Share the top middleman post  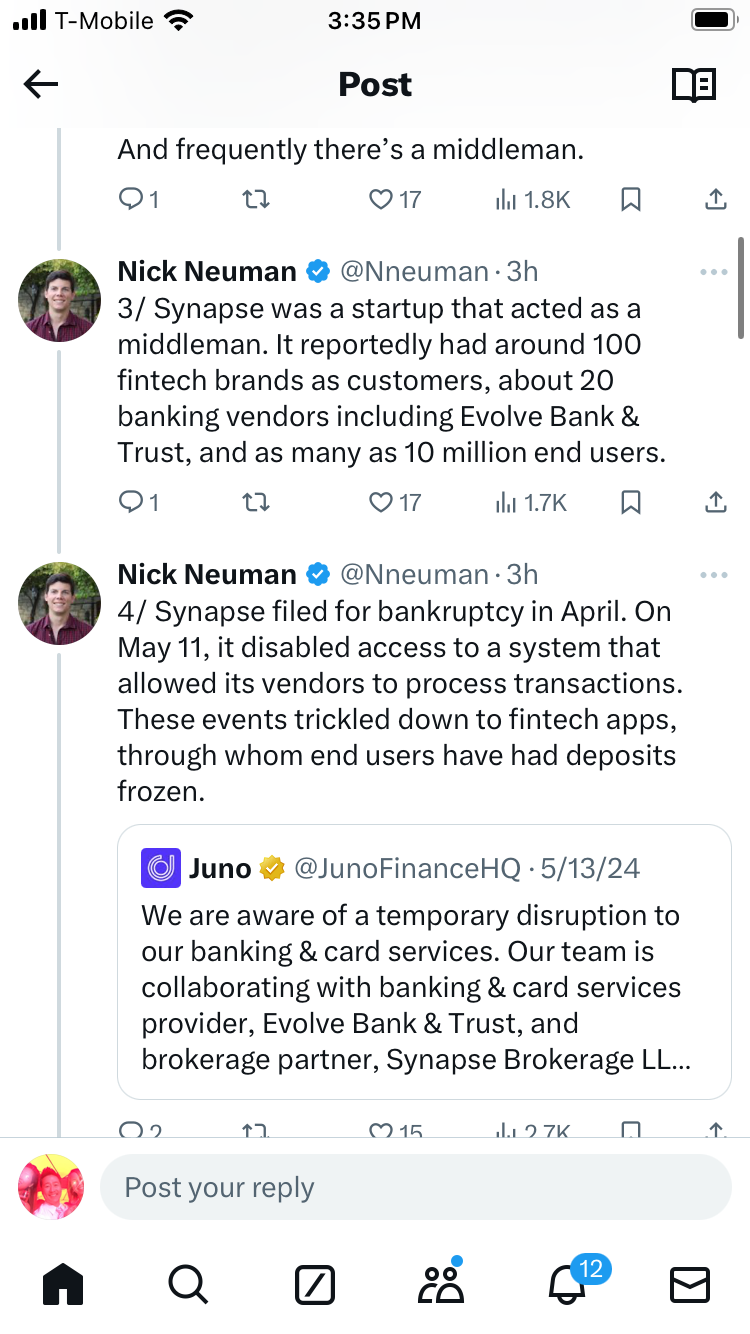715,200
